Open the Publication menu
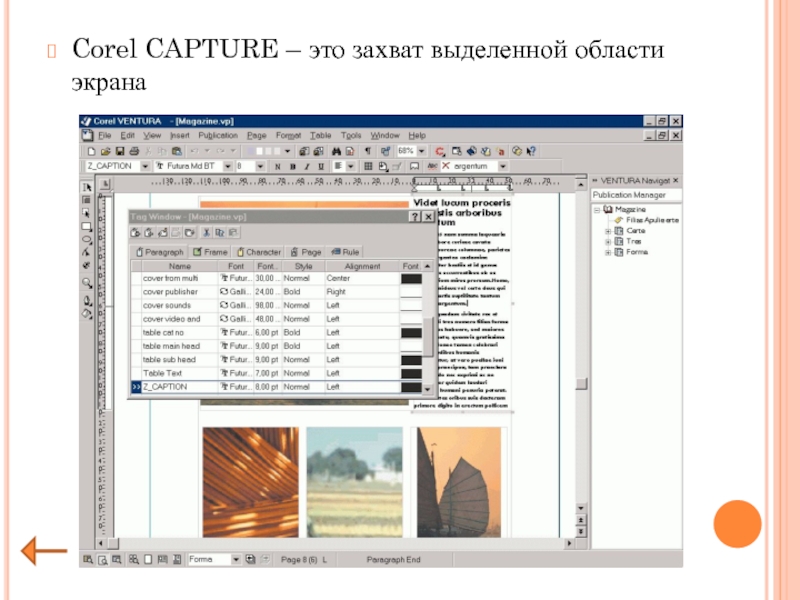Image resolution: width=800 pixels, height=600 pixels. 217,136
